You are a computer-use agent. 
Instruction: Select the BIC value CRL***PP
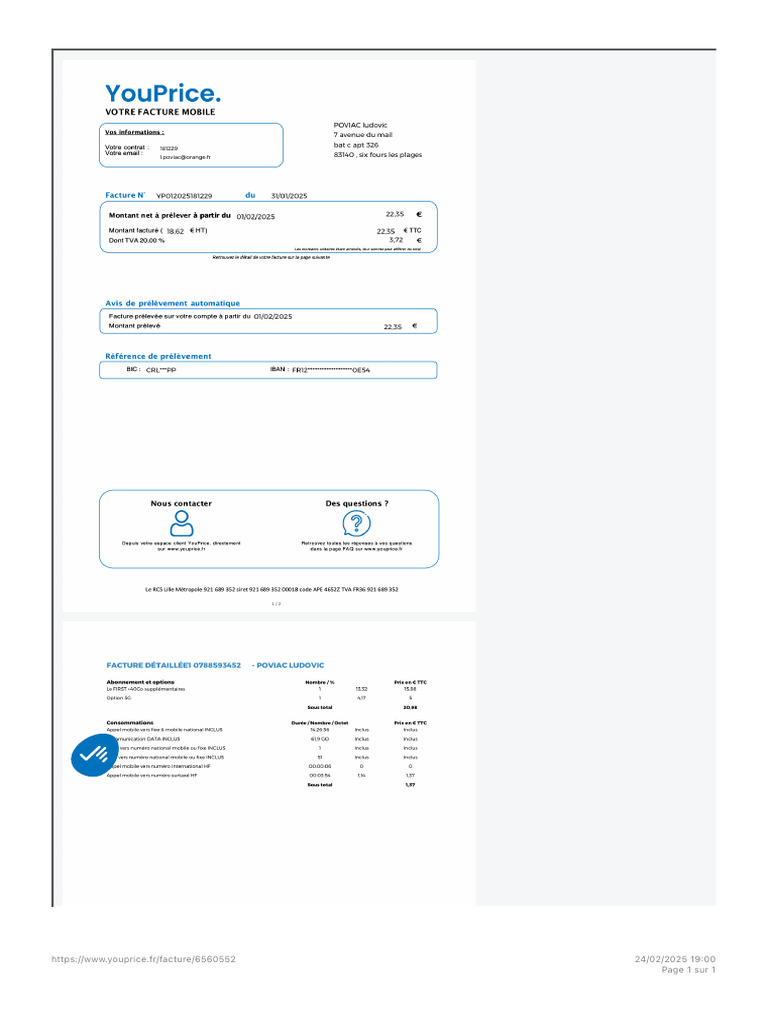coord(161,370)
